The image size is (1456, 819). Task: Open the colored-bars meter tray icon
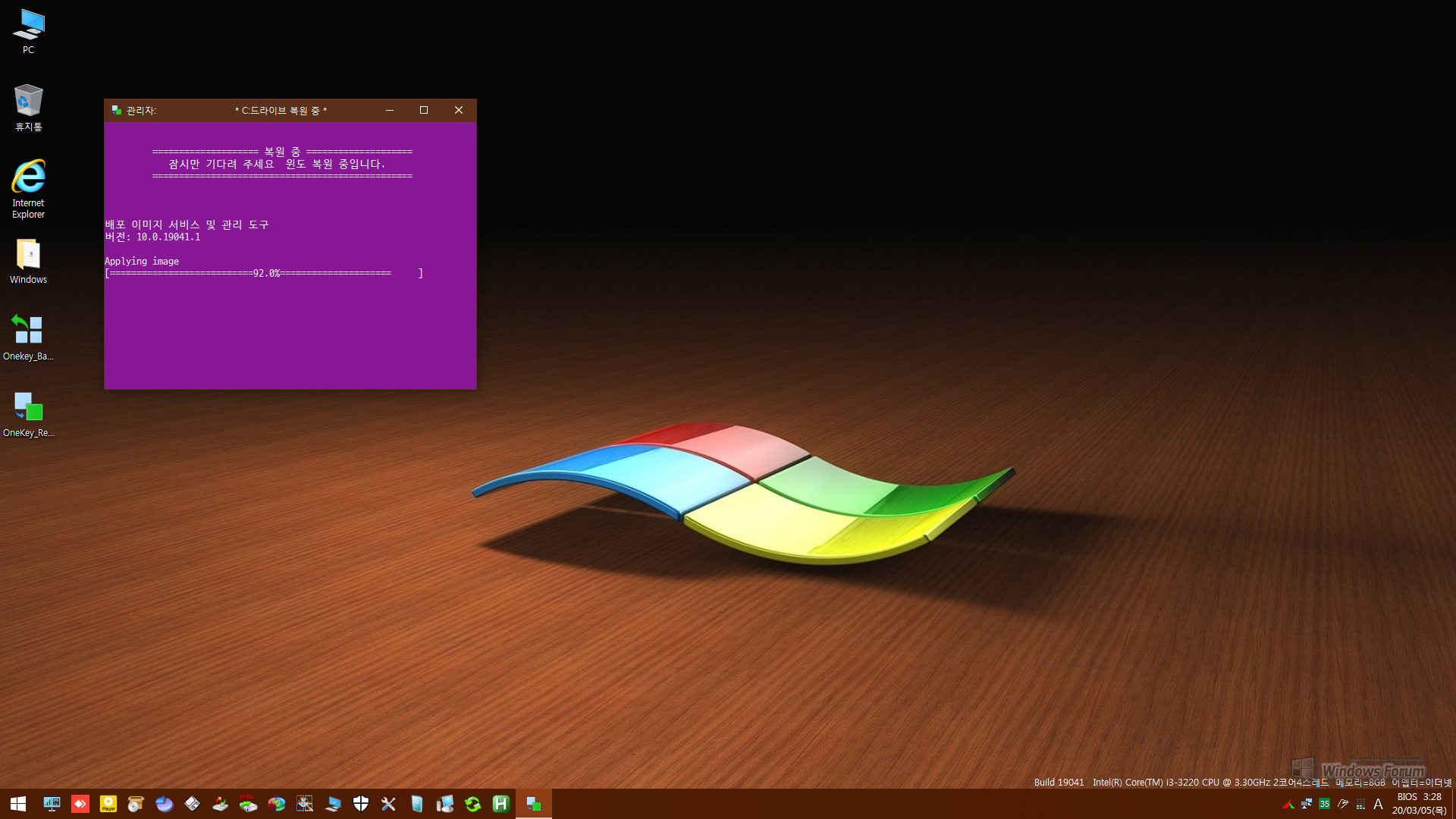(1361, 804)
